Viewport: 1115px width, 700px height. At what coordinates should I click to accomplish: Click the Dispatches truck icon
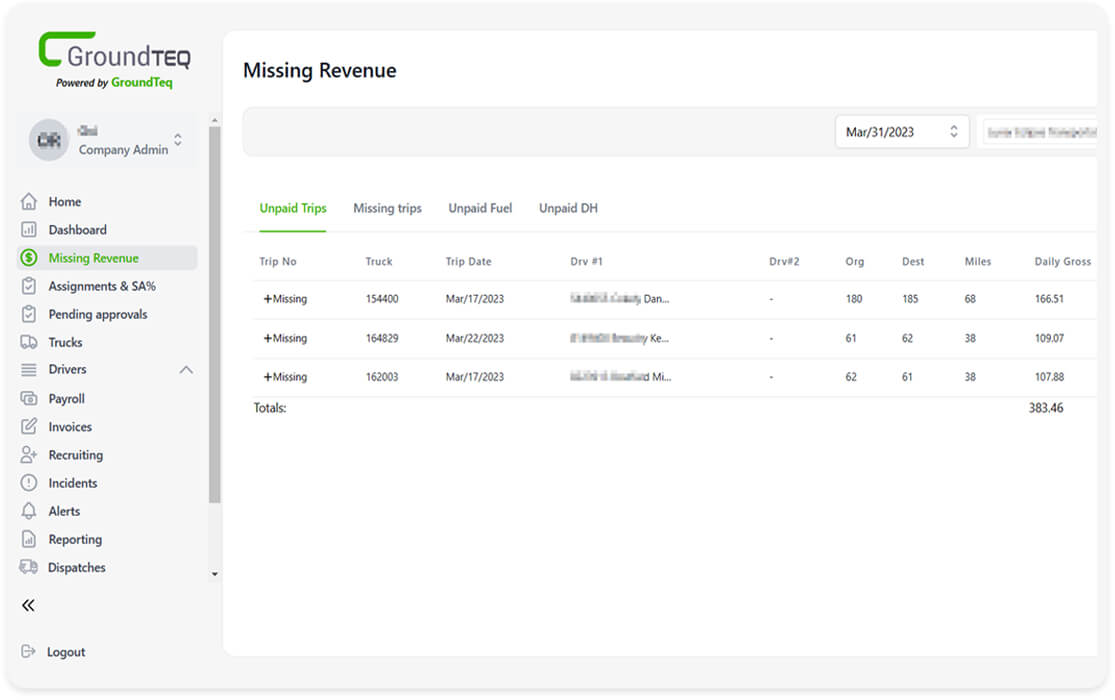point(28,568)
